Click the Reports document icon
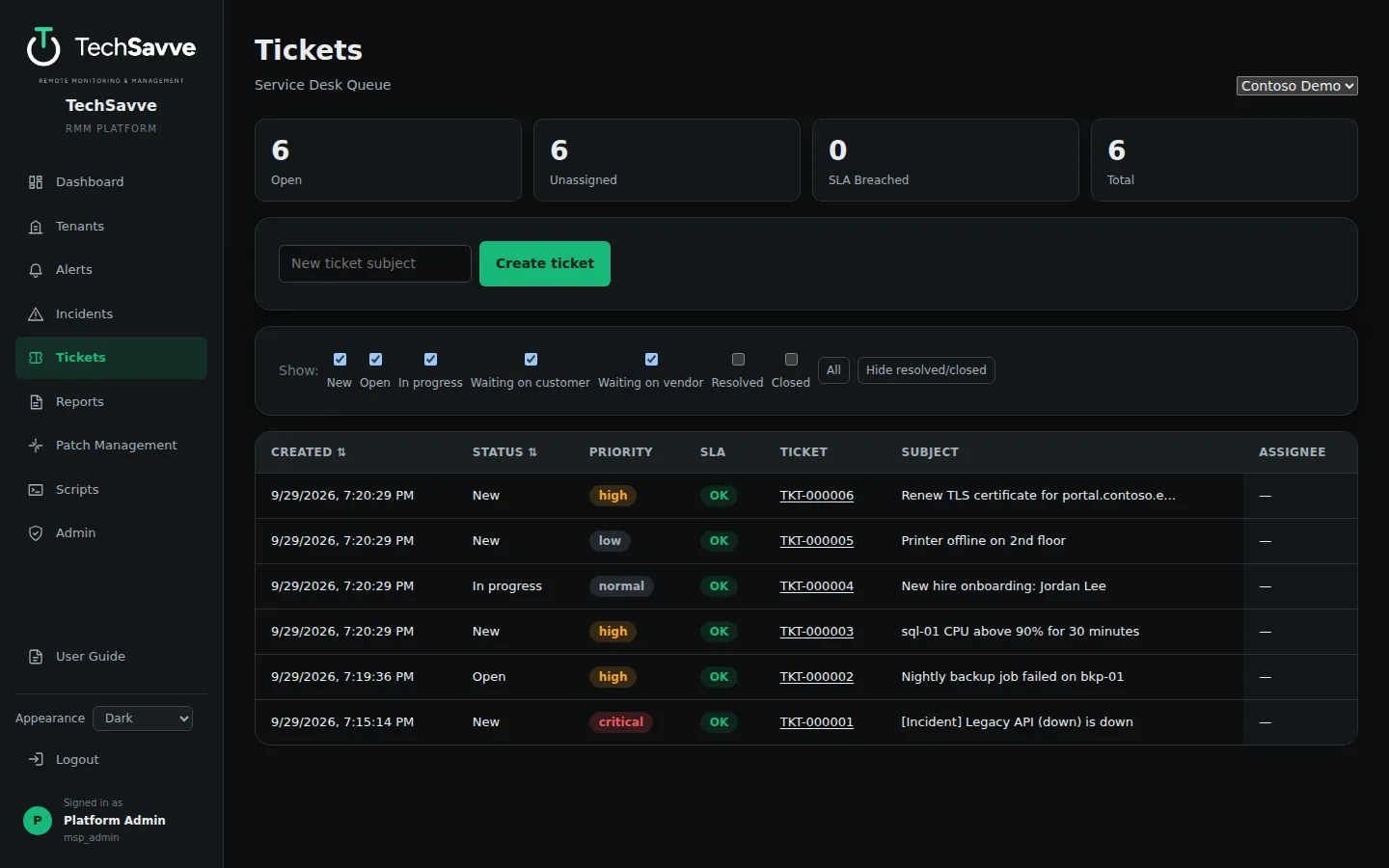 (x=36, y=402)
